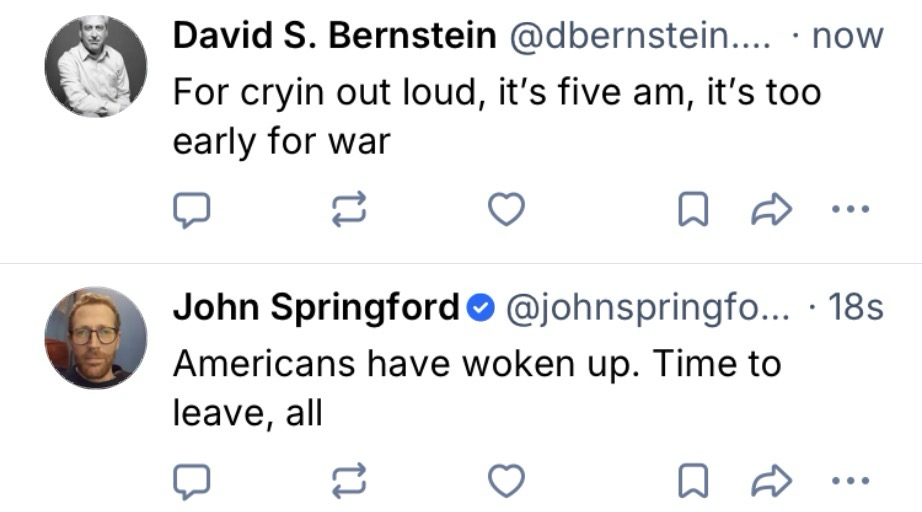Open more options on Bernstein's post
922x512 pixels.
(851, 210)
